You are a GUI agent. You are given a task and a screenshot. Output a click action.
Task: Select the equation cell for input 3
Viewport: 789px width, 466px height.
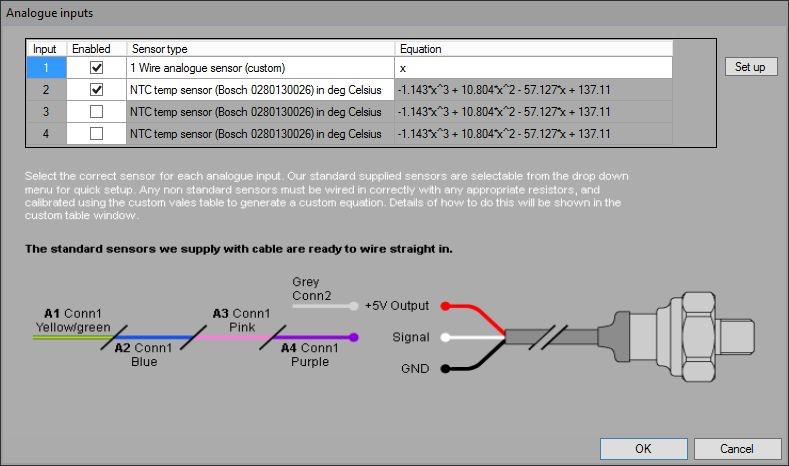pos(532,112)
